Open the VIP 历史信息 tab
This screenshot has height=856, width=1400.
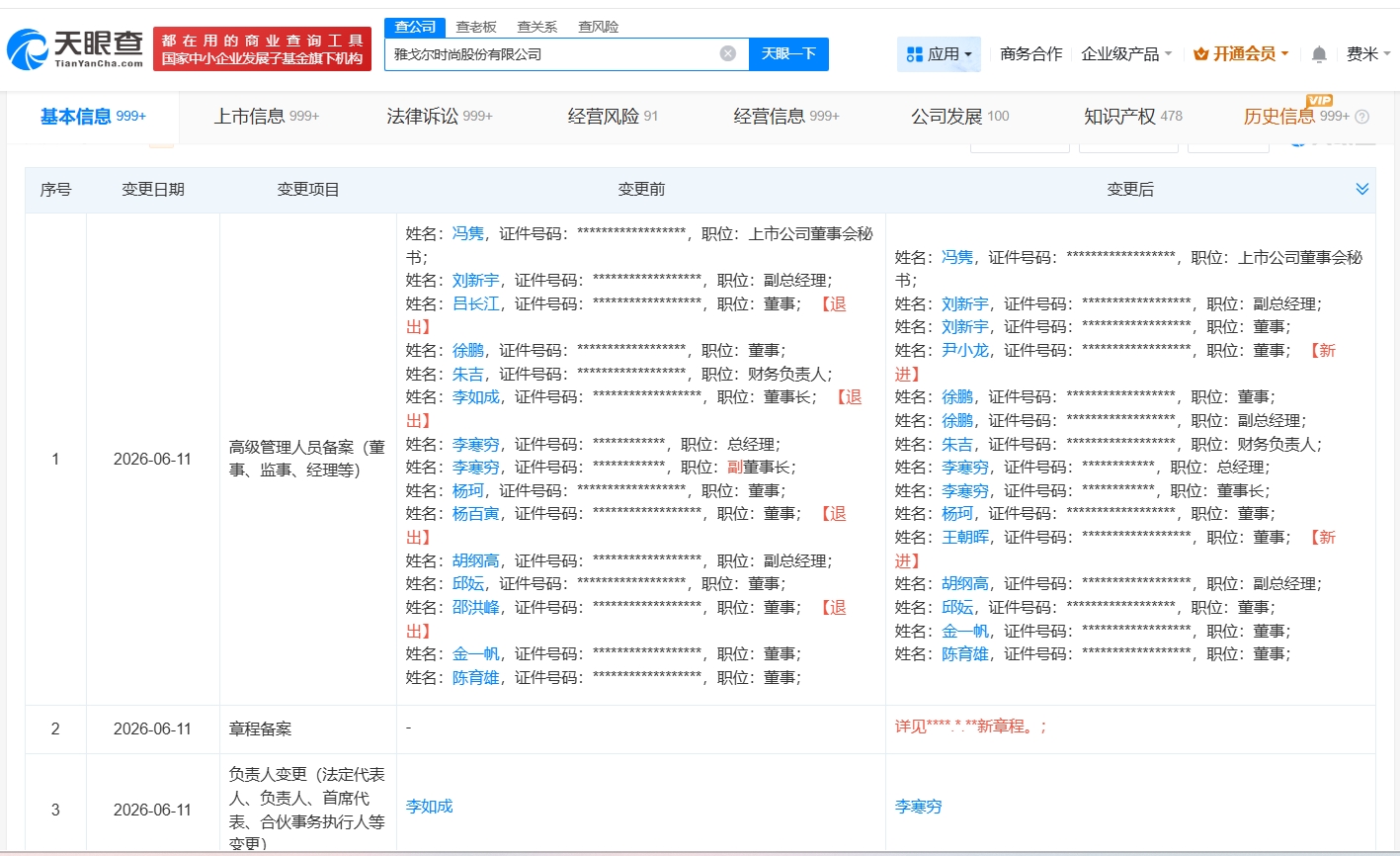click(x=1296, y=117)
